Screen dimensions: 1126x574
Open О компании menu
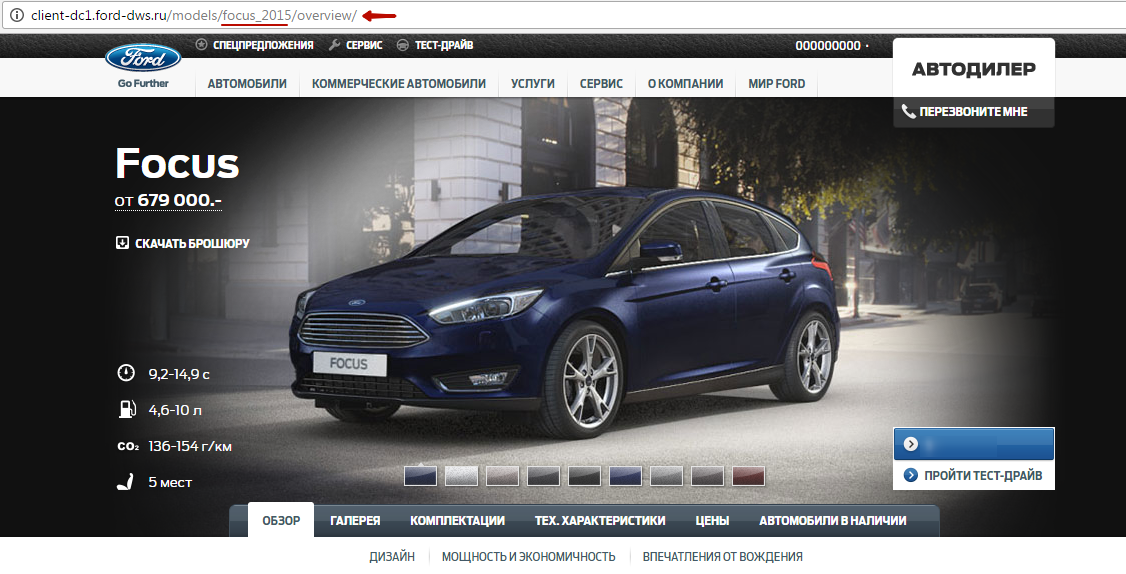pyautogui.click(x=685, y=83)
